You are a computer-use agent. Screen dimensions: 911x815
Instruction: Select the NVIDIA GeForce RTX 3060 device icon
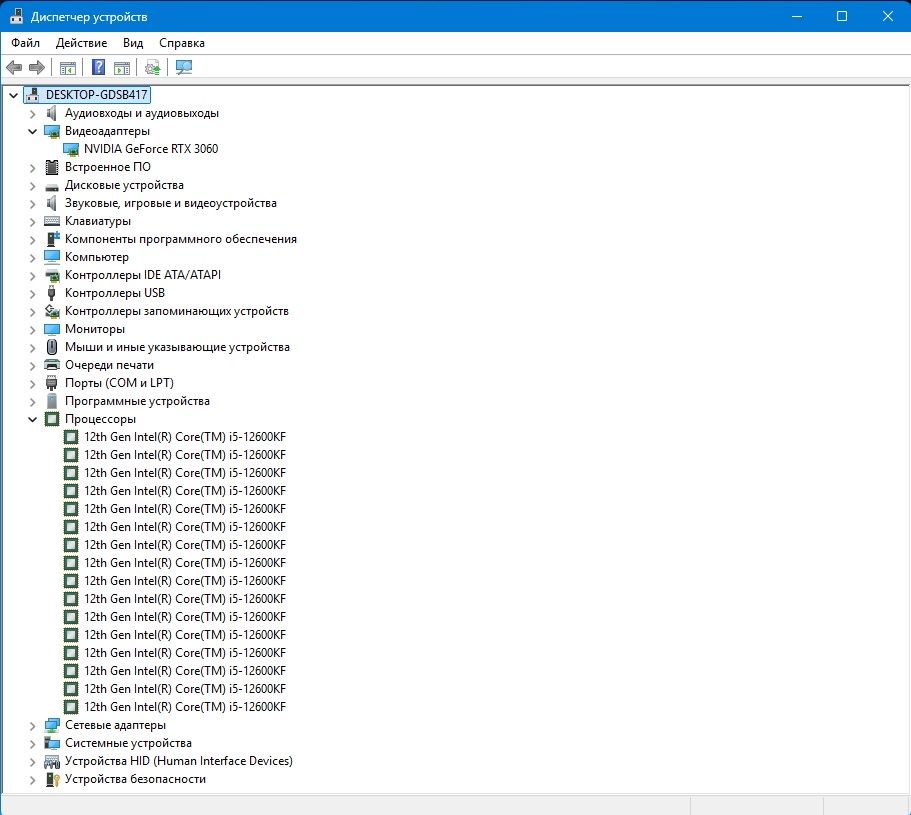click(x=71, y=149)
